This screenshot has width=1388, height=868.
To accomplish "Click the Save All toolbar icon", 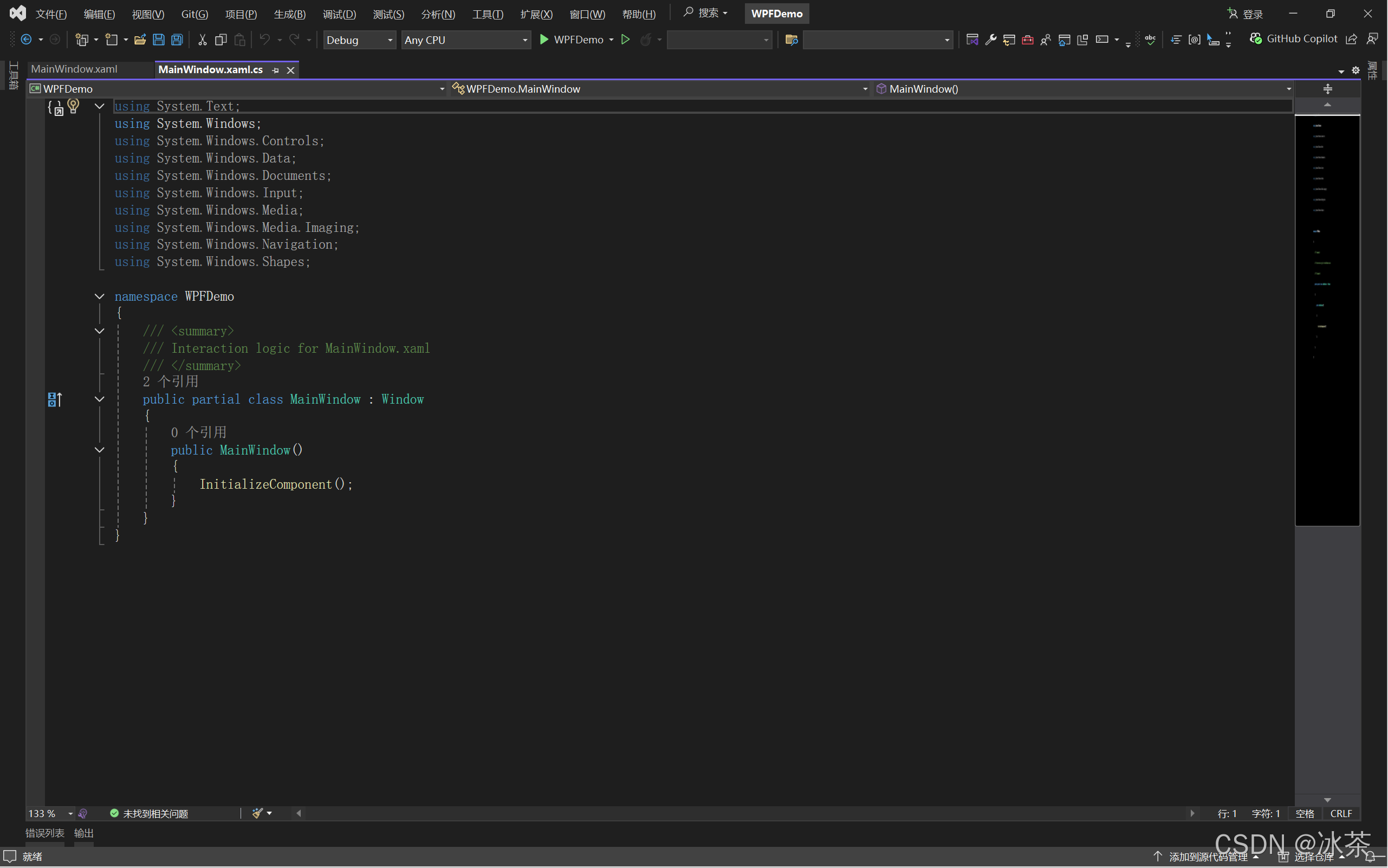I will pyautogui.click(x=177, y=40).
